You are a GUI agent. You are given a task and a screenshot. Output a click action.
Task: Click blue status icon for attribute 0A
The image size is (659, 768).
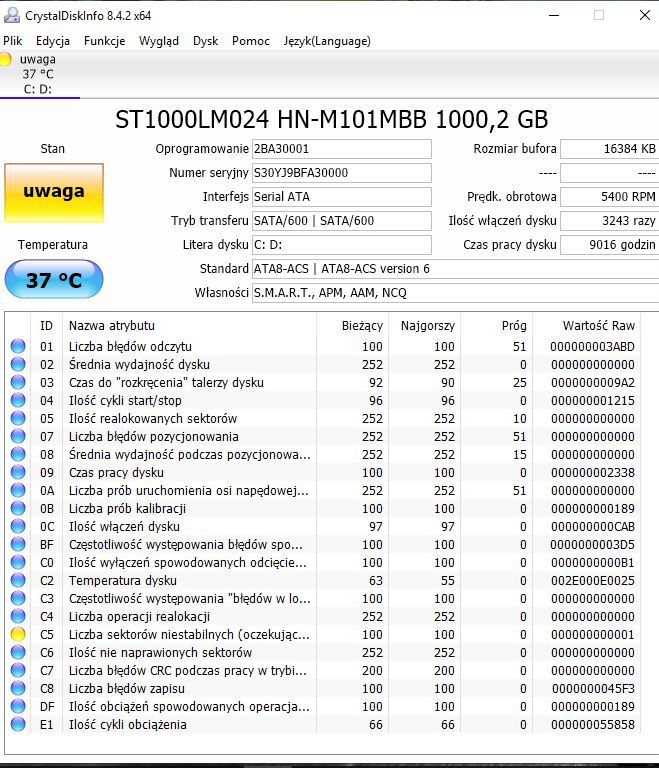[18, 490]
